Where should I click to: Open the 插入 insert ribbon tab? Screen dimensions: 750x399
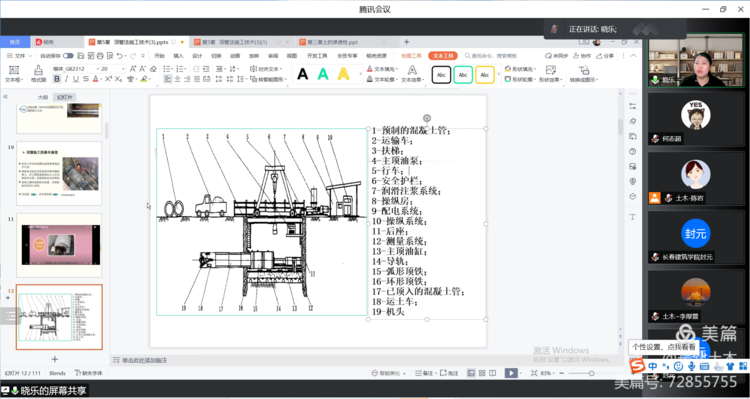(x=178, y=56)
